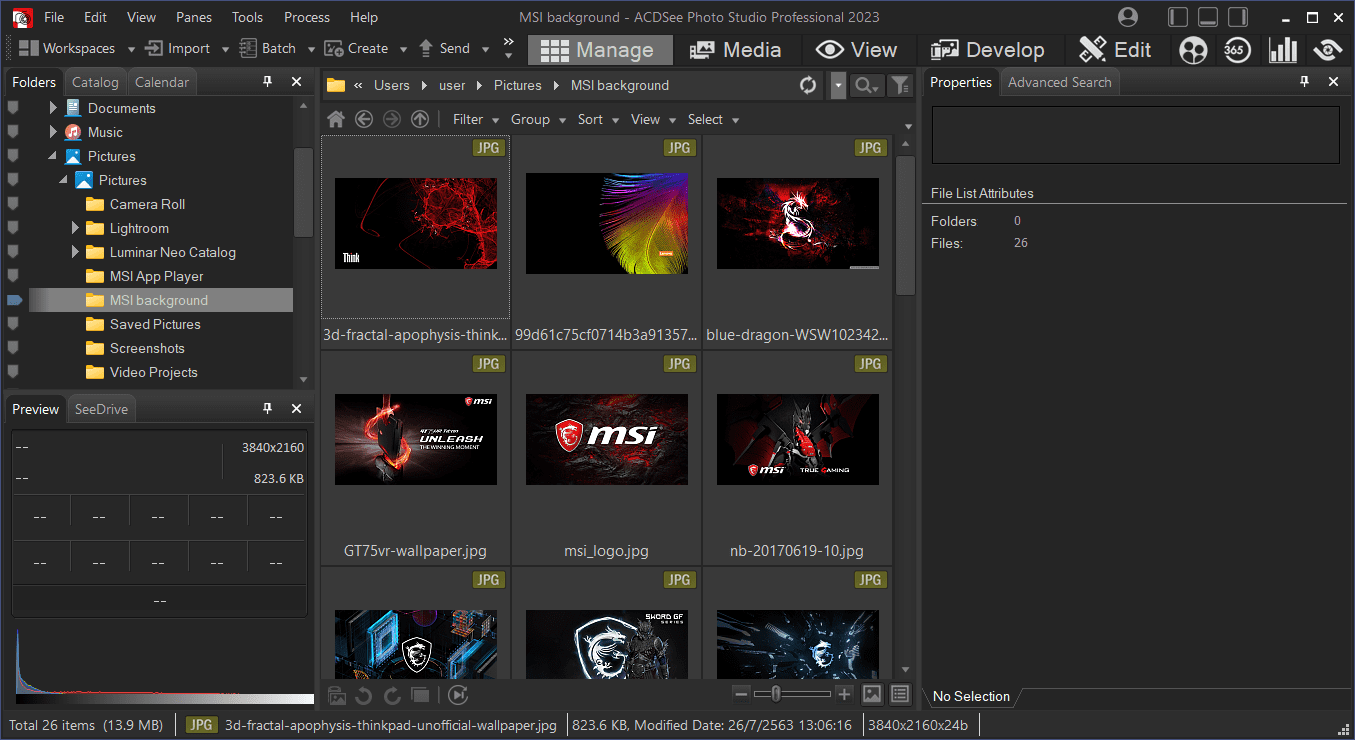Click the quick search magnifier icon
Viewport: 1355px width, 740px height.
866,86
